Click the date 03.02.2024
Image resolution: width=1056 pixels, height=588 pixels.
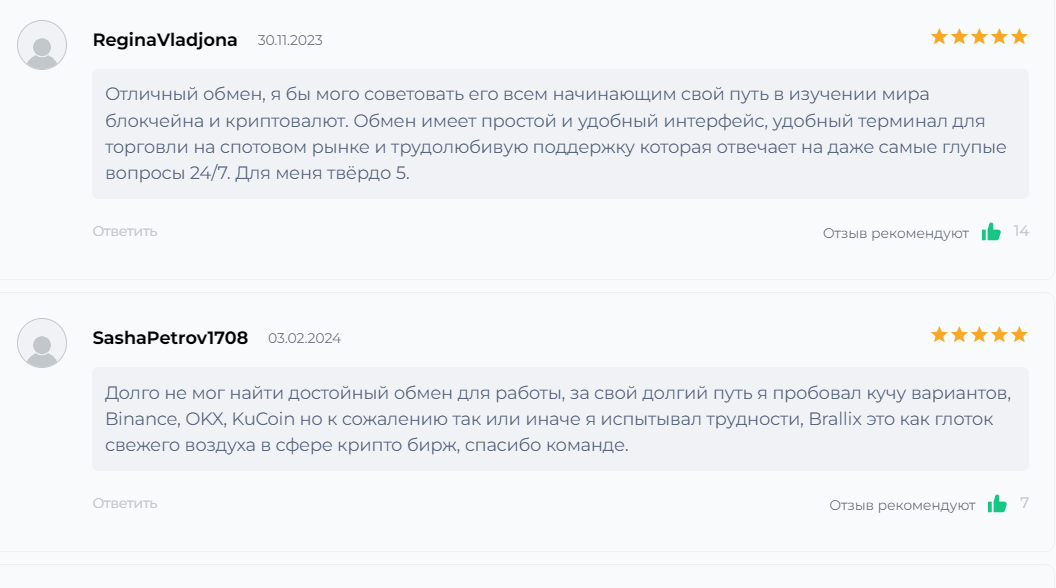click(x=304, y=339)
